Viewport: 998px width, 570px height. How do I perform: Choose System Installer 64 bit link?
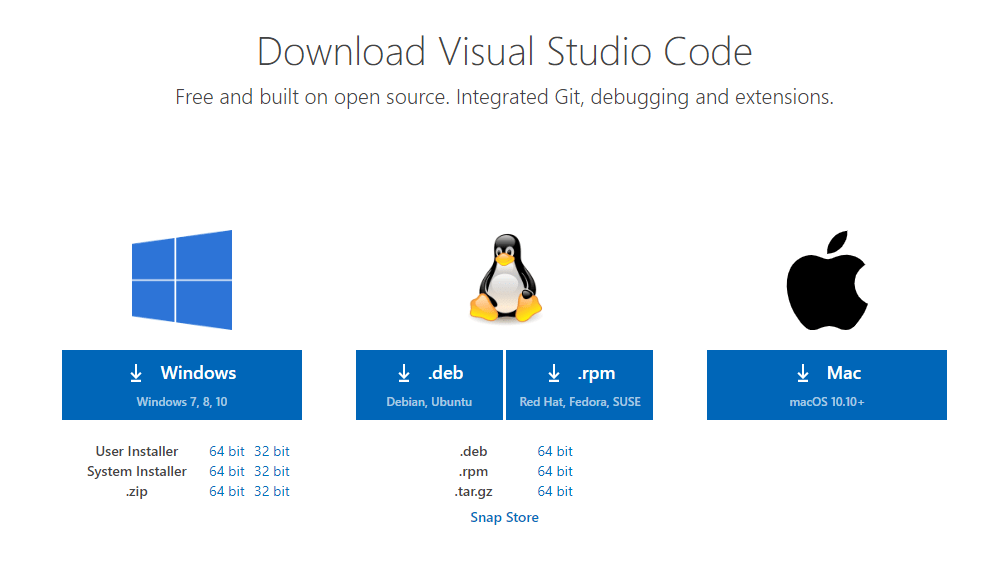(227, 471)
